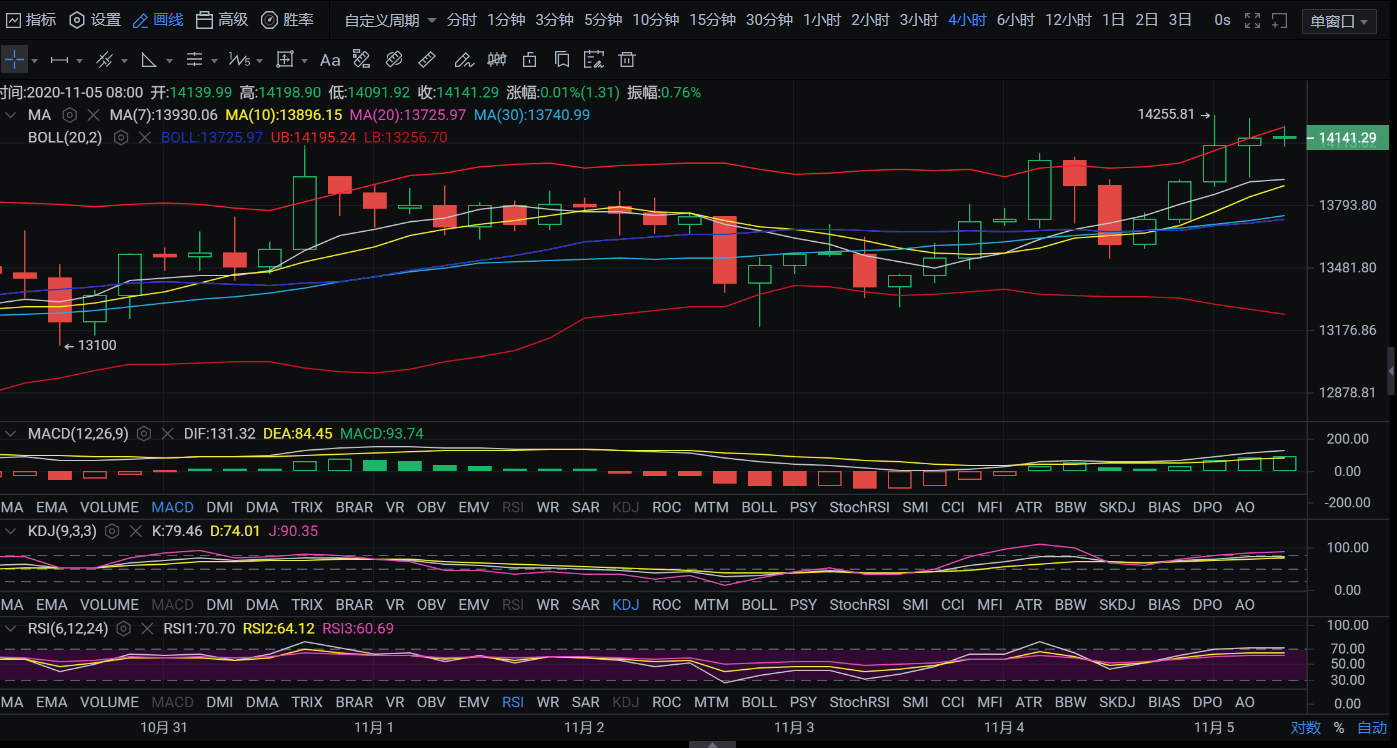Viewport: 1397px width, 748px height.
Task: Switch to the 分时 timeframe
Action: [x=461, y=20]
